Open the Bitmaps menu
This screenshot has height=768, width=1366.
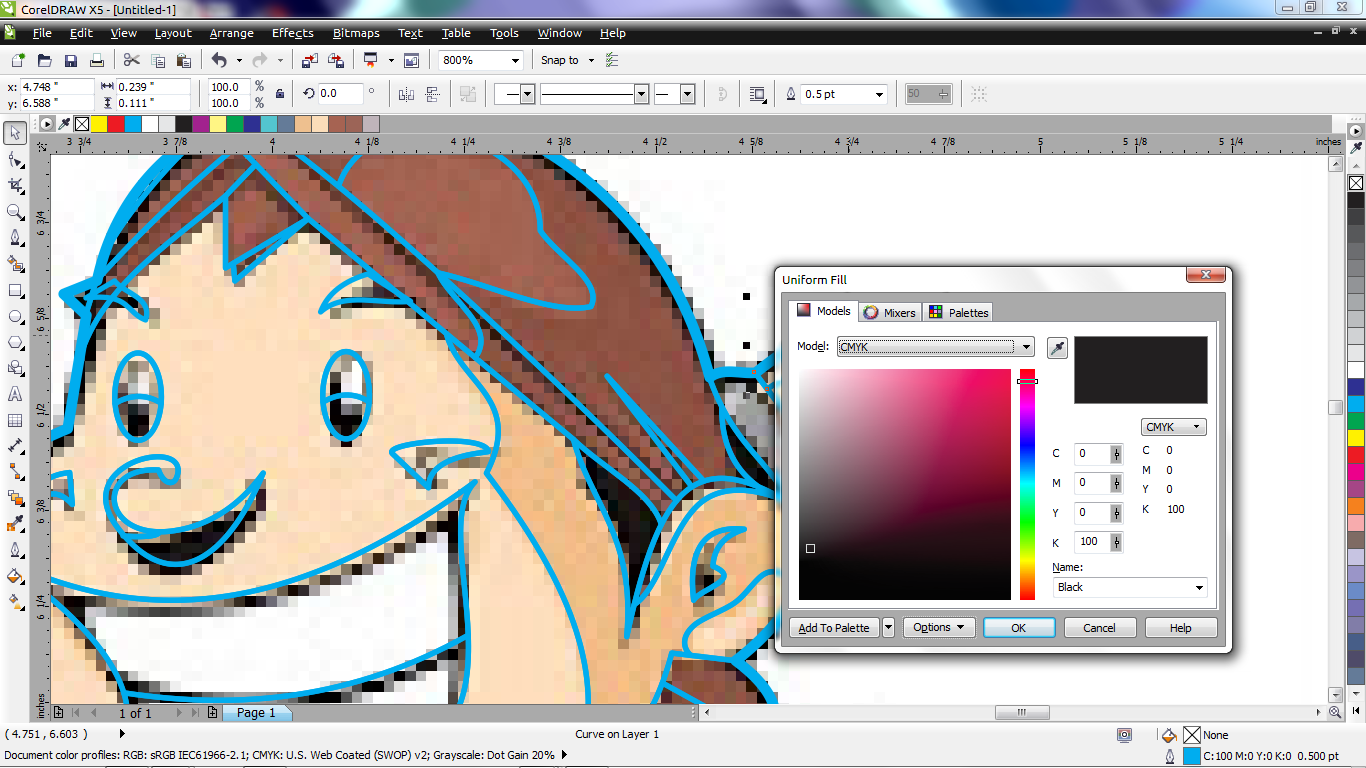pyautogui.click(x=355, y=33)
